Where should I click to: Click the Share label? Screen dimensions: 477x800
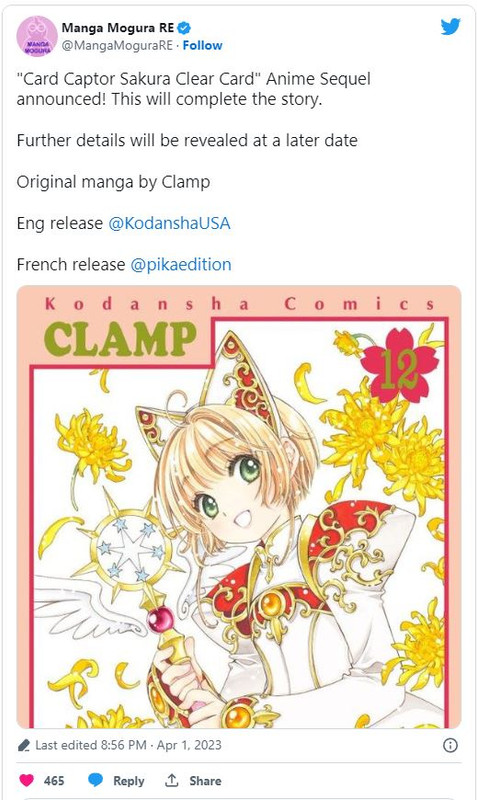click(x=205, y=781)
